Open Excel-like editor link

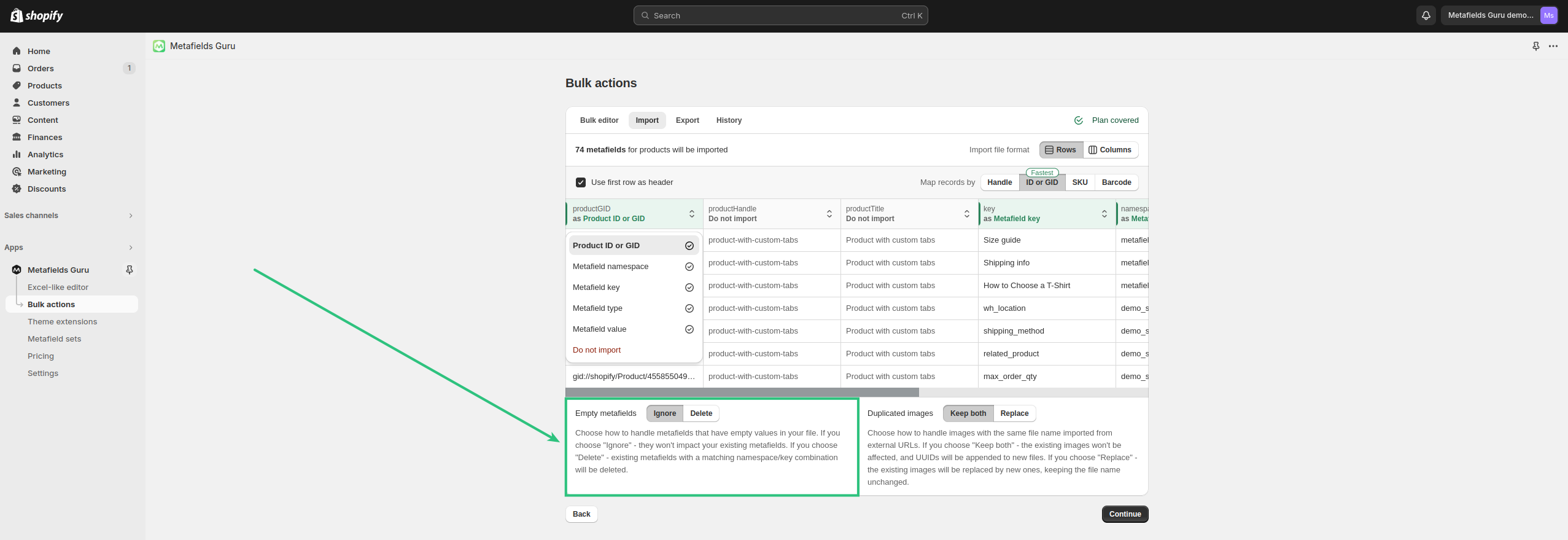tap(58, 287)
